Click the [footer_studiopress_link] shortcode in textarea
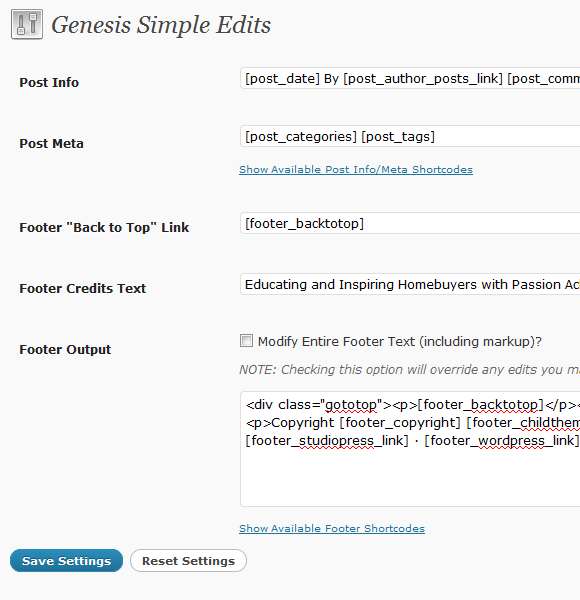This screenshot has height=600, width=580. pyautogui.click(x=327, y=441)
